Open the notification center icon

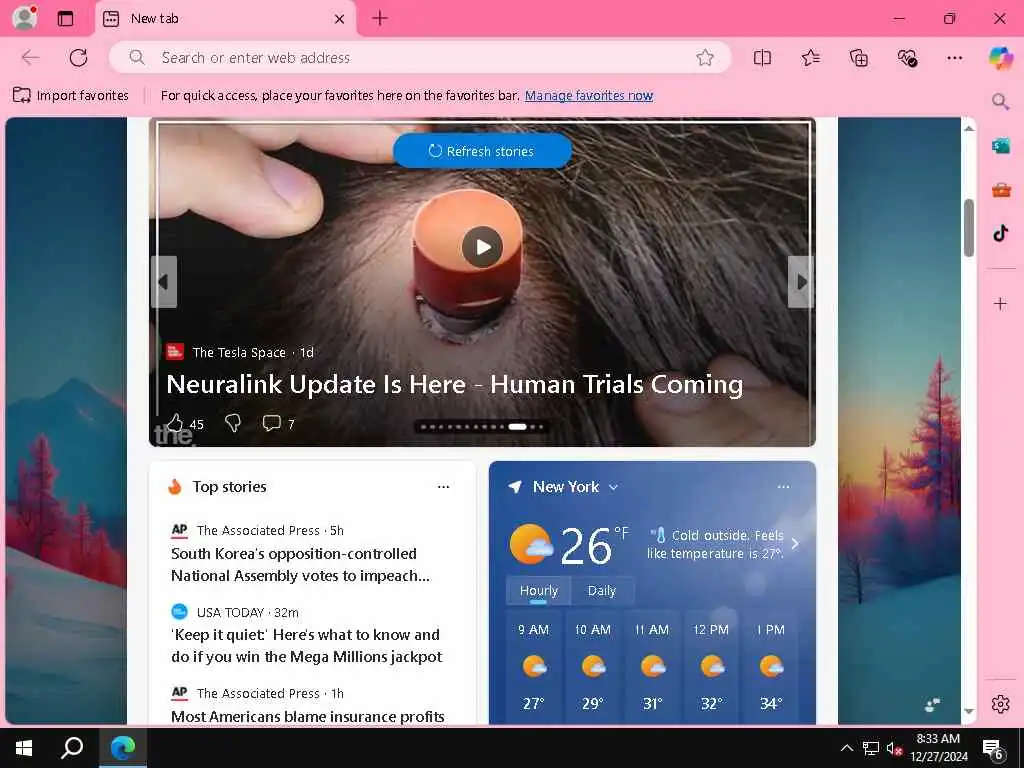coord(993,750)
